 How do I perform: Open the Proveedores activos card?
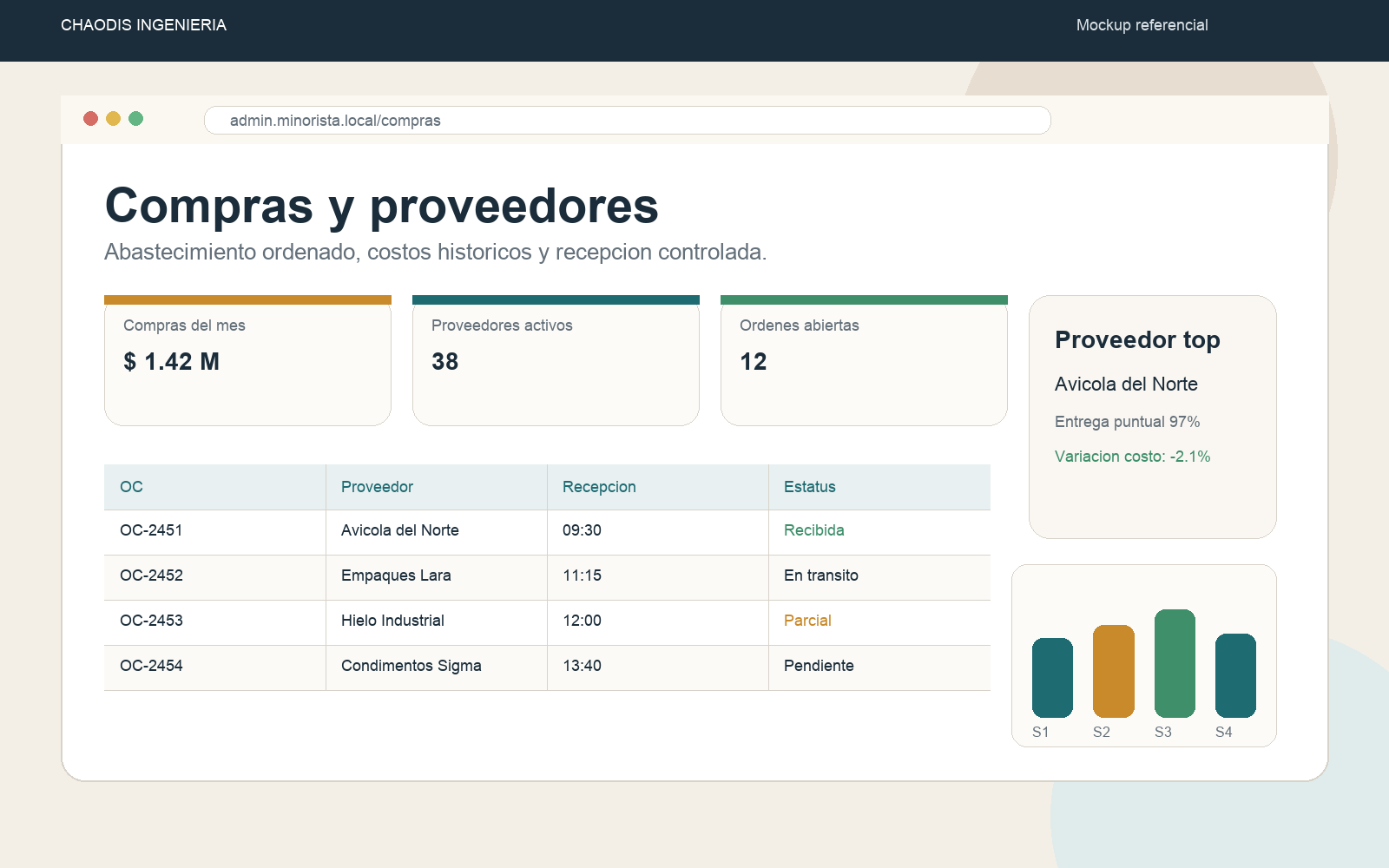point(556,360)
